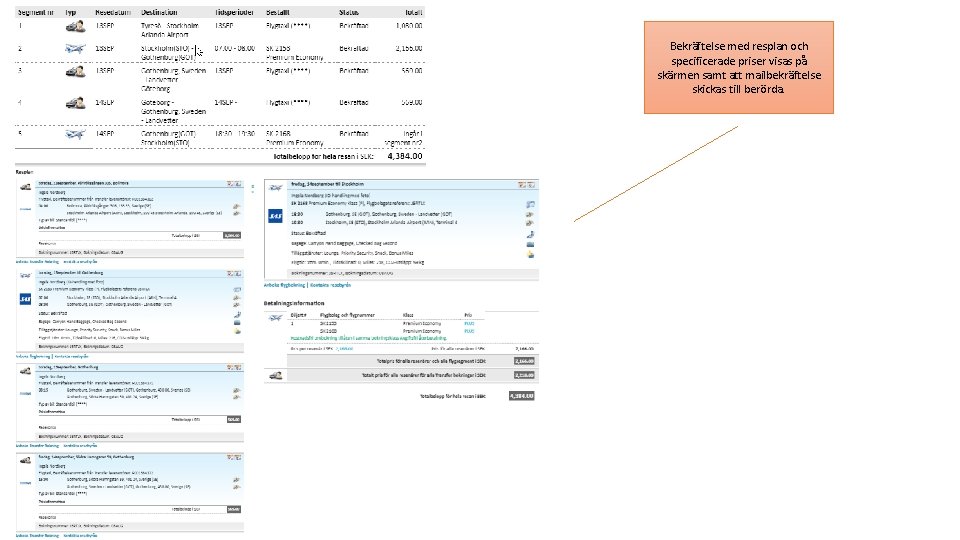Click top-right header icons of Stockholm return card
The width and height of the screenshot is (960, 540).
tap(527, 184)
